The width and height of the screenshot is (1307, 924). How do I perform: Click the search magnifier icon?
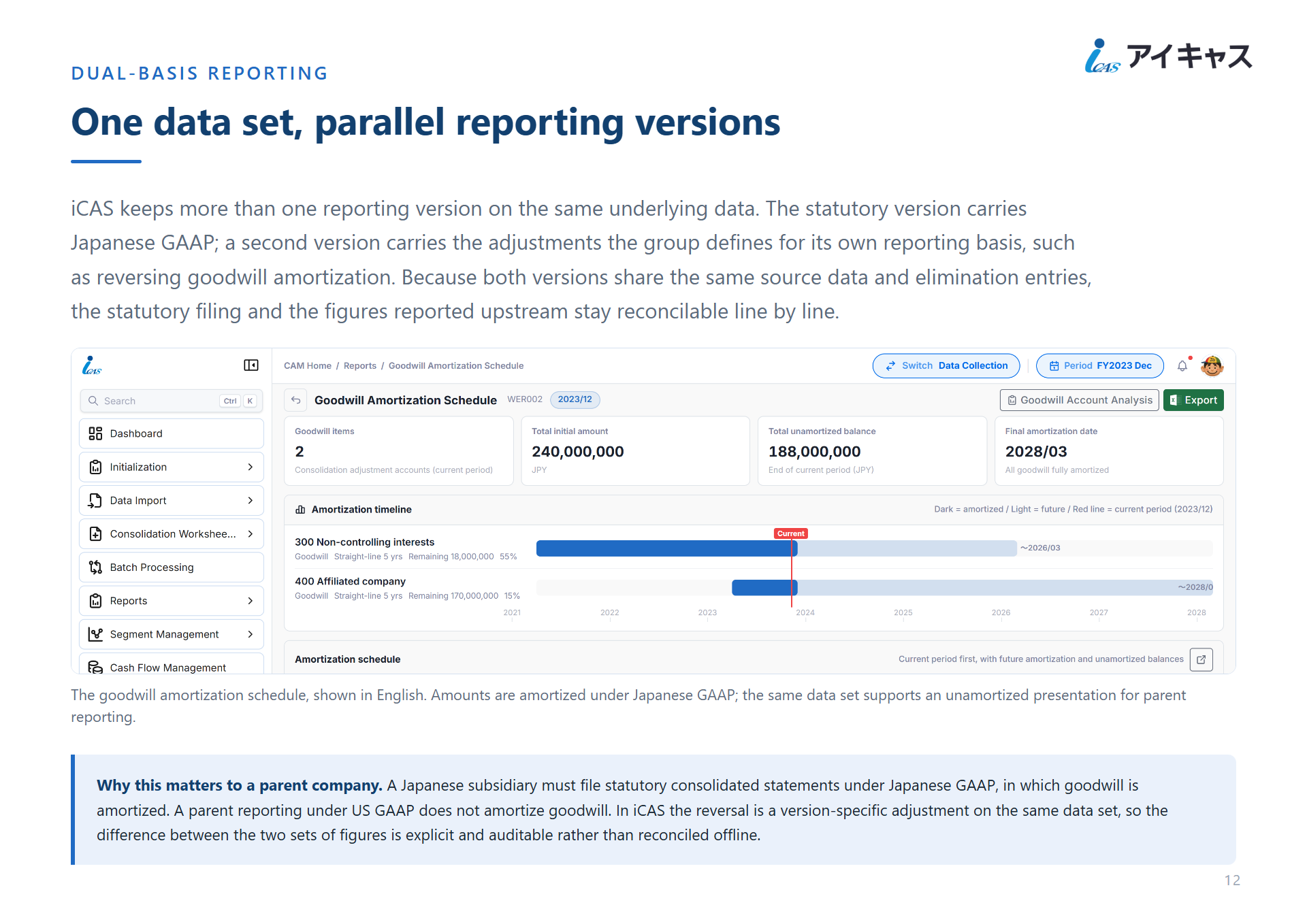coord(93,401)
